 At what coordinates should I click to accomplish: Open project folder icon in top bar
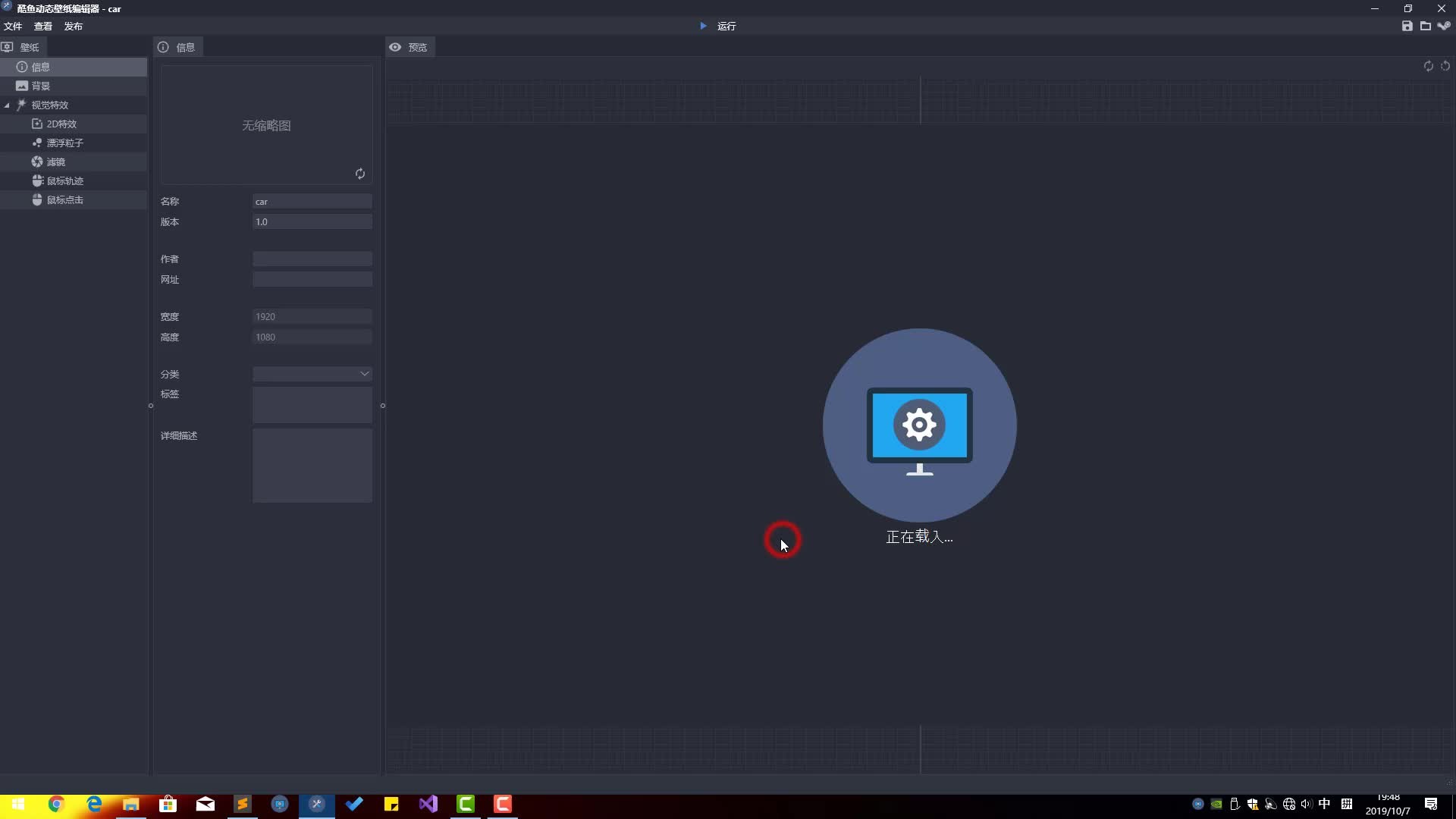(x=1426, y=26)
